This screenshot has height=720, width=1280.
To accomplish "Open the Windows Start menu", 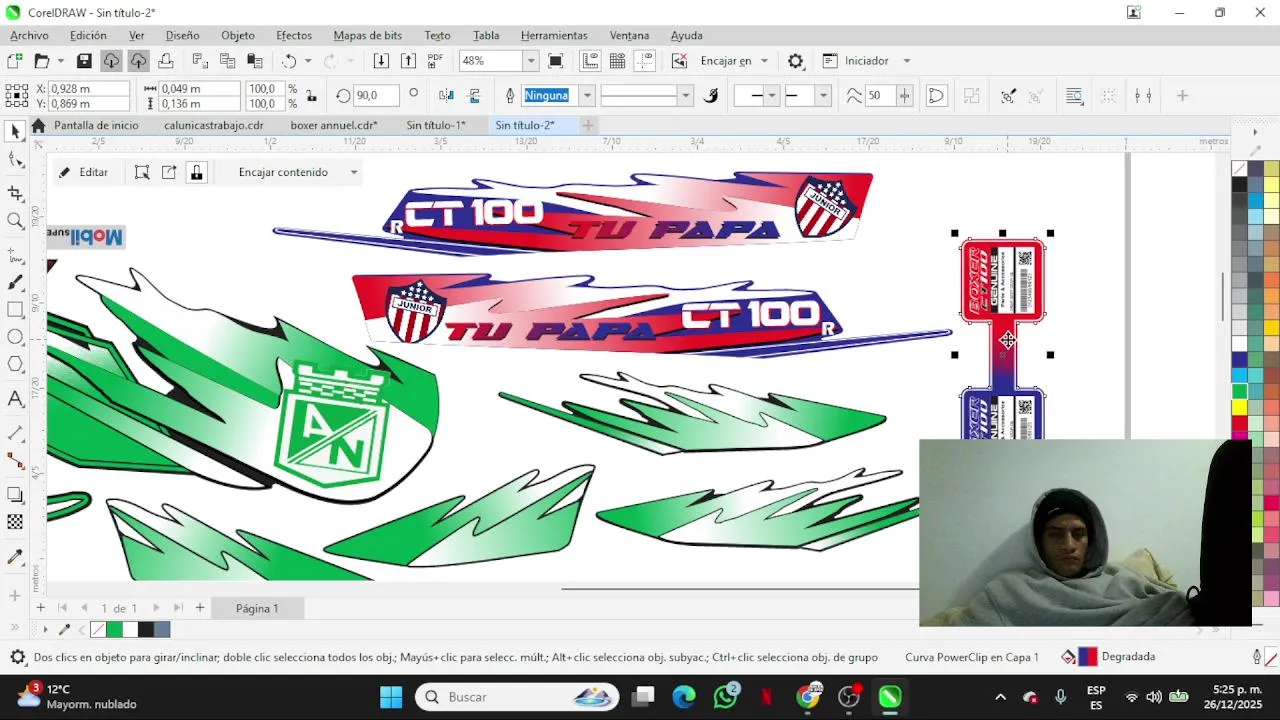I will [x=391, y=697].
